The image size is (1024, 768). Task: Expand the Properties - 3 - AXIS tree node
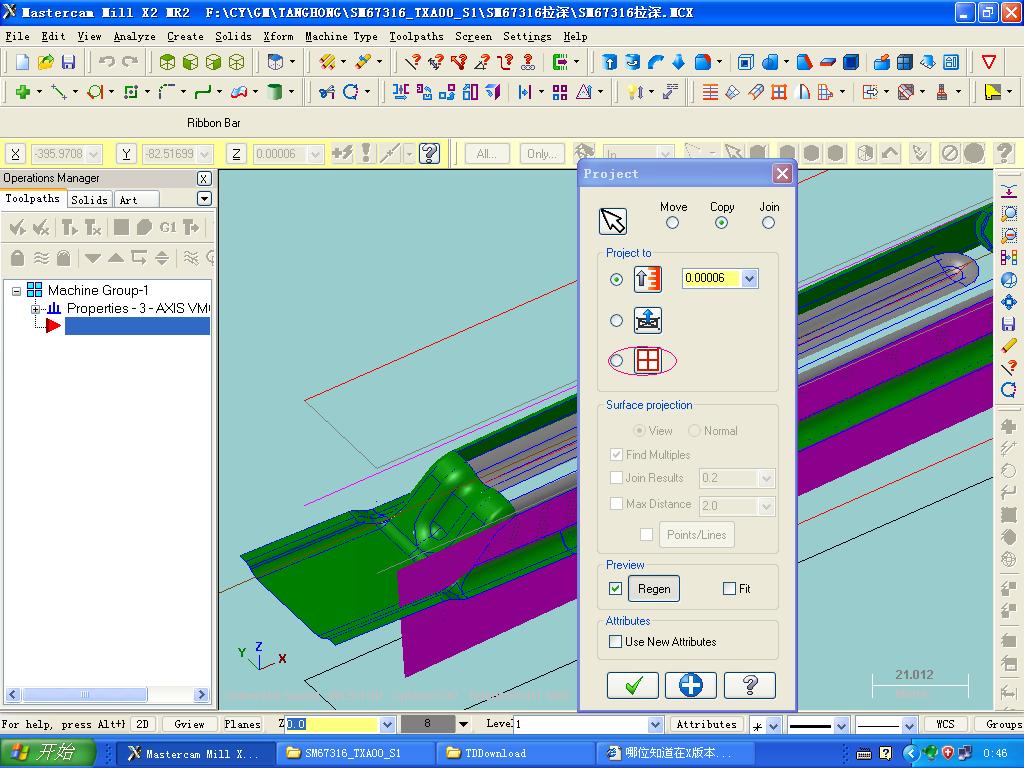(35, 309)
